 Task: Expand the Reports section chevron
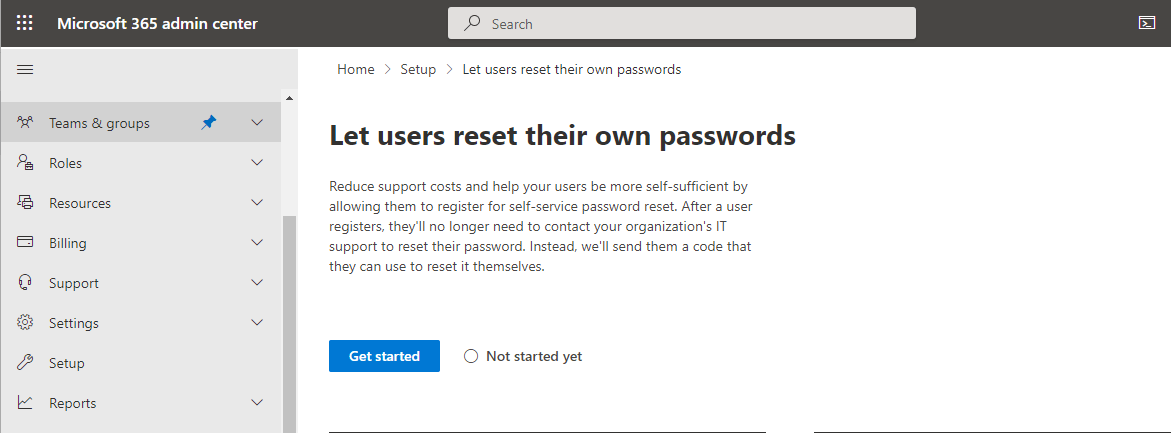tap(257, 402)
